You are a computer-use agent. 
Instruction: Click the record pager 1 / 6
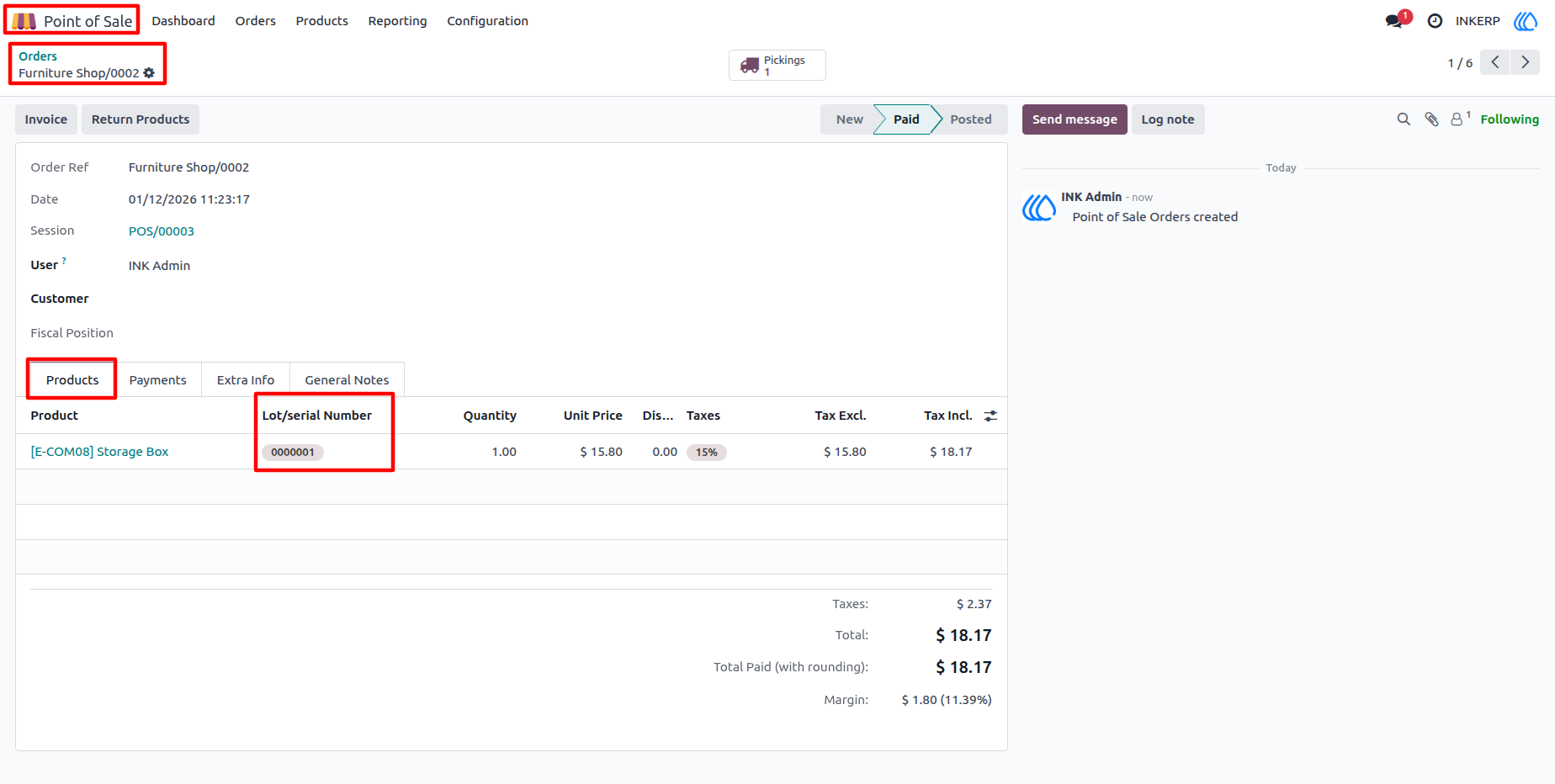click(x=1460, y=63)
